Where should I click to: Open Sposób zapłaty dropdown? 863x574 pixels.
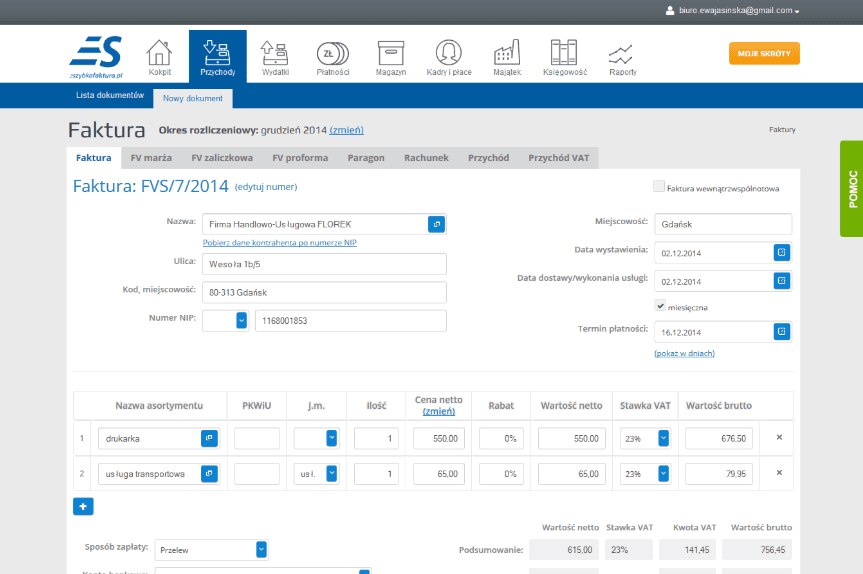point(261,549)
